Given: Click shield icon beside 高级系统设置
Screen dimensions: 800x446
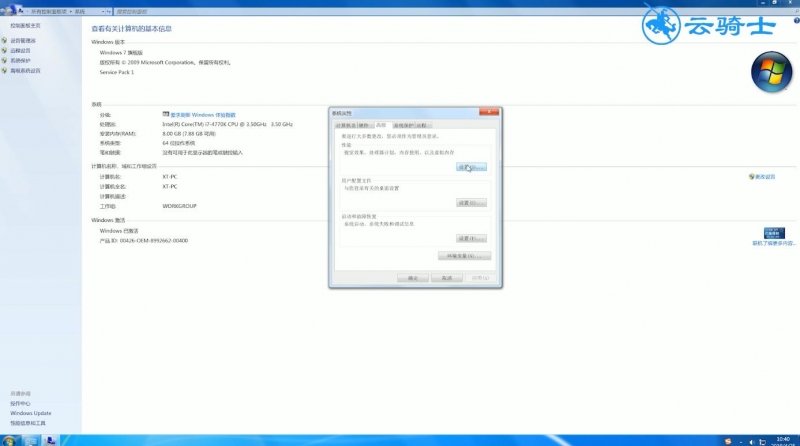Looking at the screenshot, I should [x=4, y=71].
